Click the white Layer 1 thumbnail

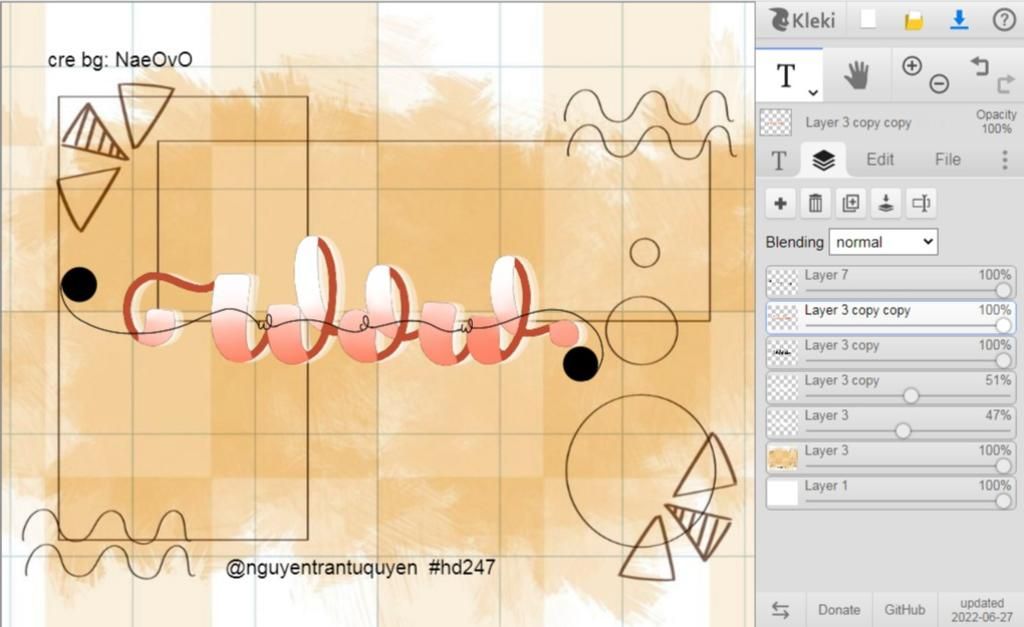pos(782,493)
